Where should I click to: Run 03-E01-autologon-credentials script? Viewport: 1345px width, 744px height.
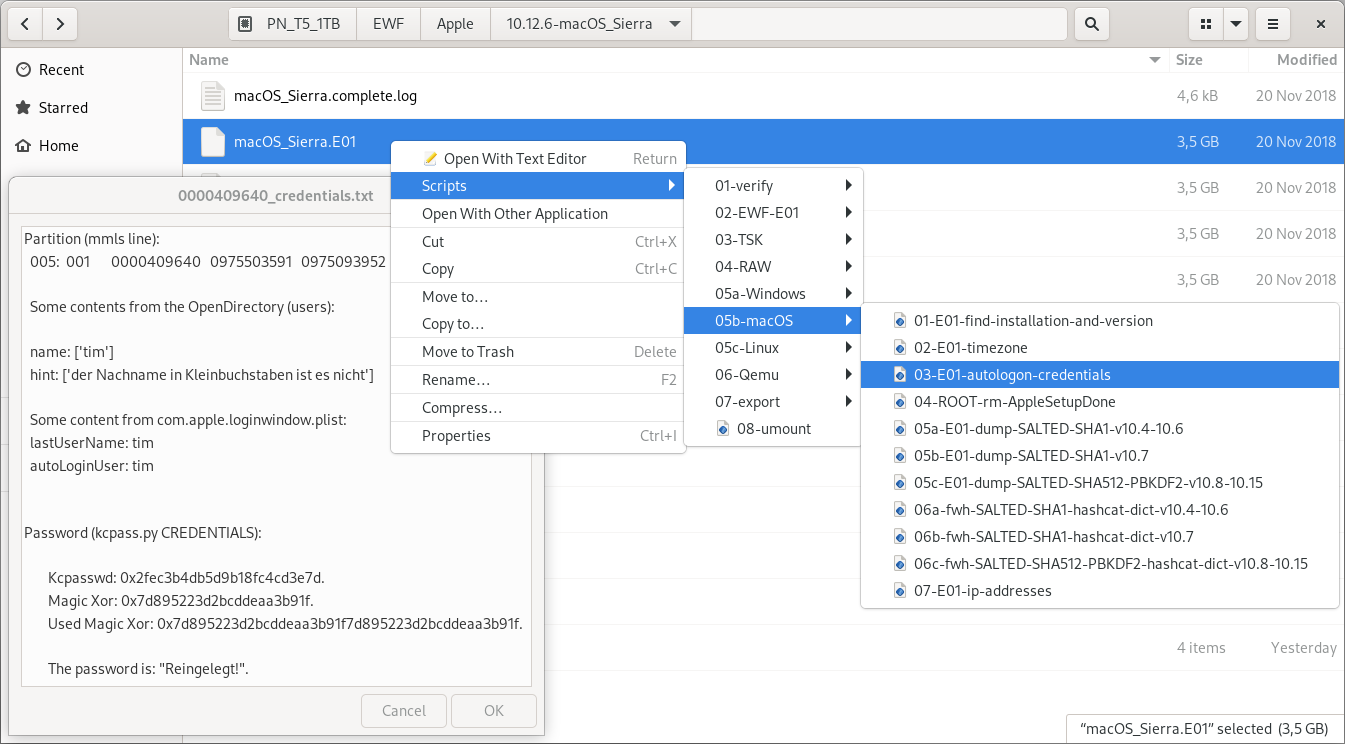click(x=1099, y=375)
